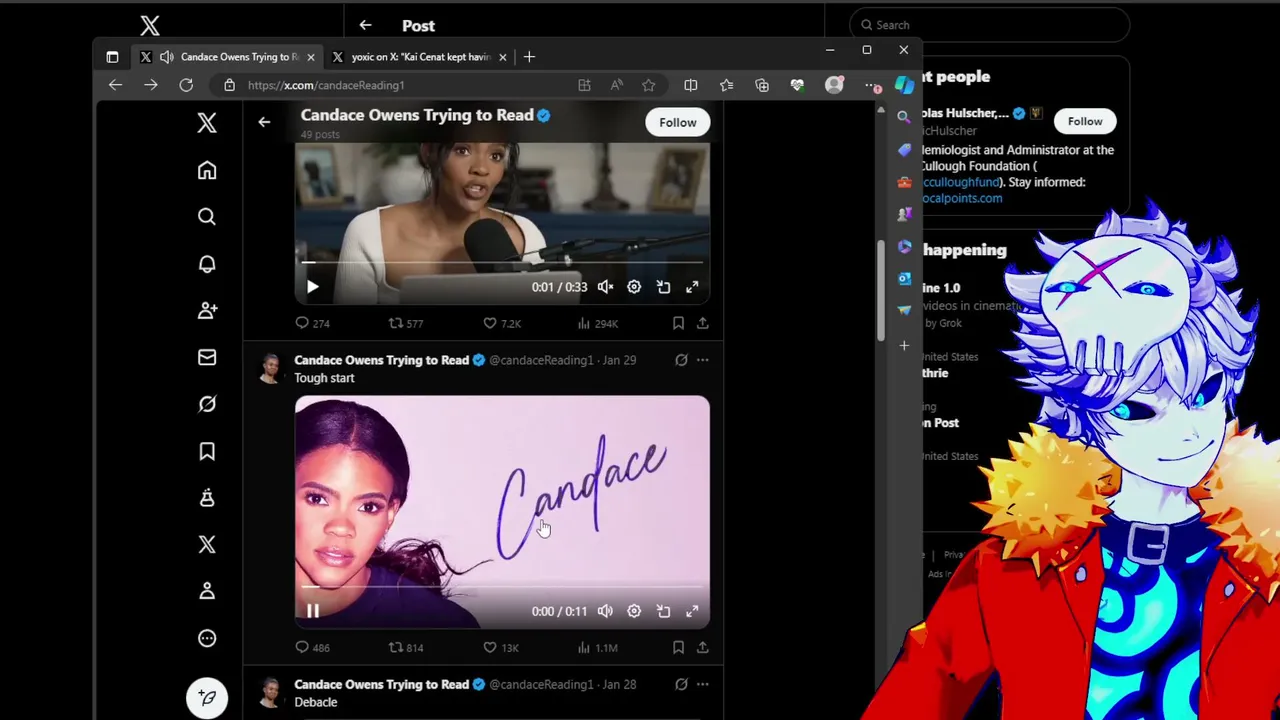Image resolution: width=1280 pixels, height=720 pixels.
Task: Open settings gear on 0:11 video
Action: point(634,611)
